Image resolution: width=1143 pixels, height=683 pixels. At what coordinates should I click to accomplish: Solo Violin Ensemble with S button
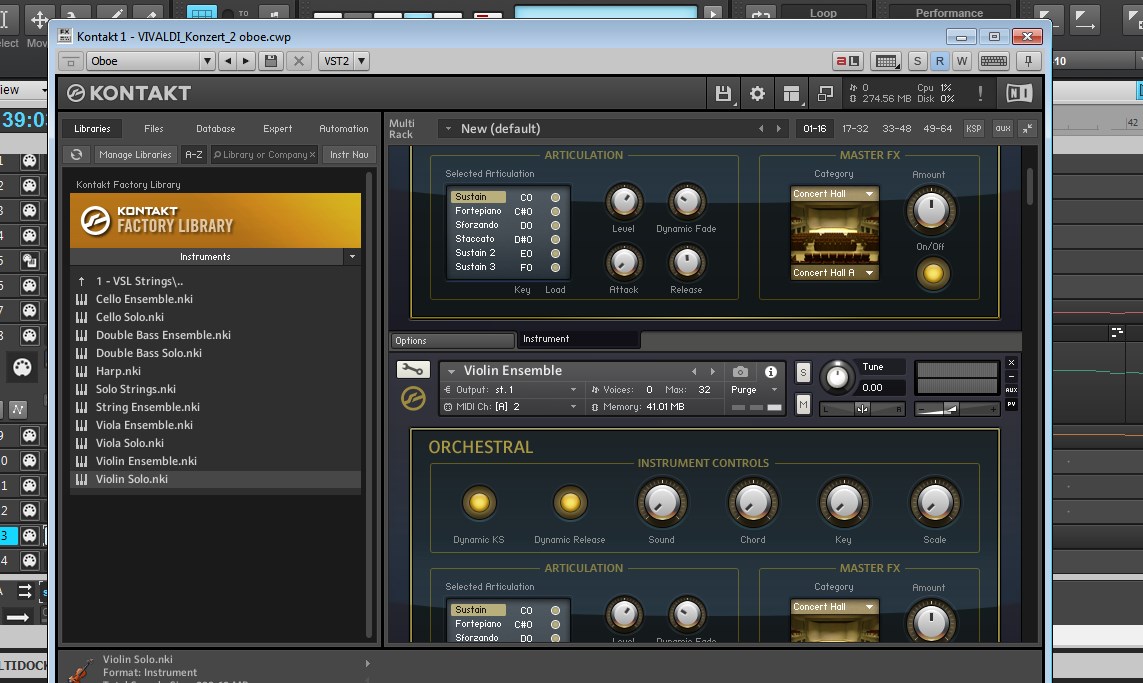803,372
